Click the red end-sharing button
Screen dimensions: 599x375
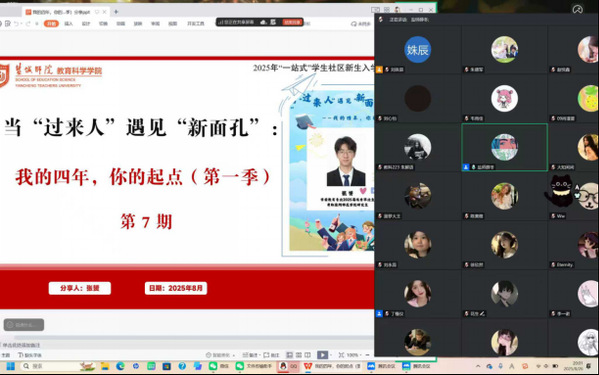[292, 22]
